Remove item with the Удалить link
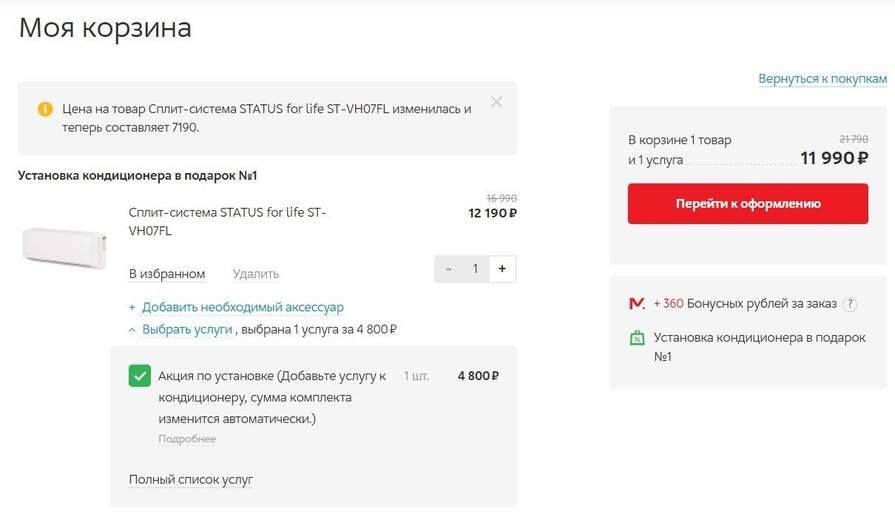This screenshot has height=514, width=895. pos(256,274)
